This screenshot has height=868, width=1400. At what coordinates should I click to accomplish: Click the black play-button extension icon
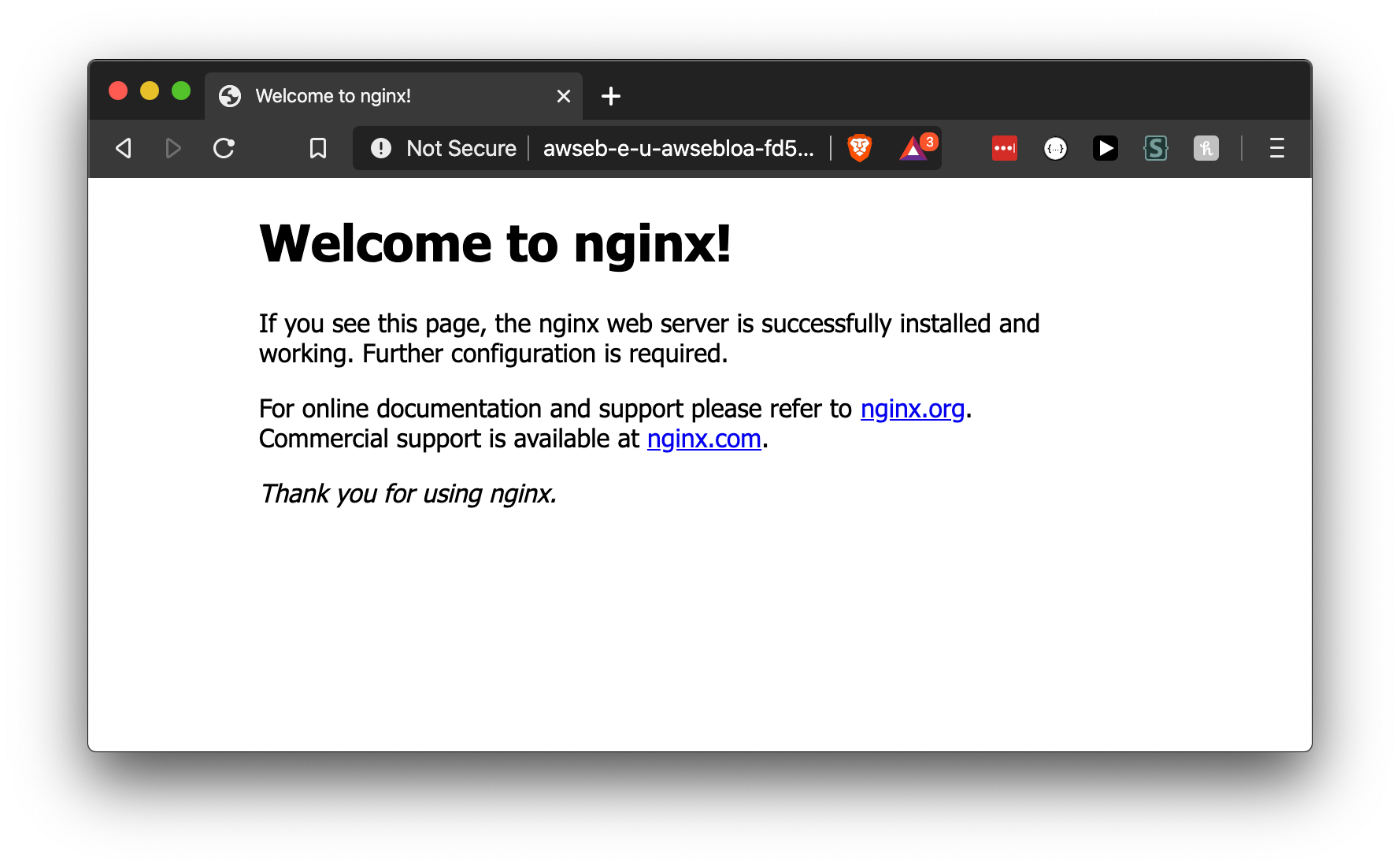click(1106, 148)
